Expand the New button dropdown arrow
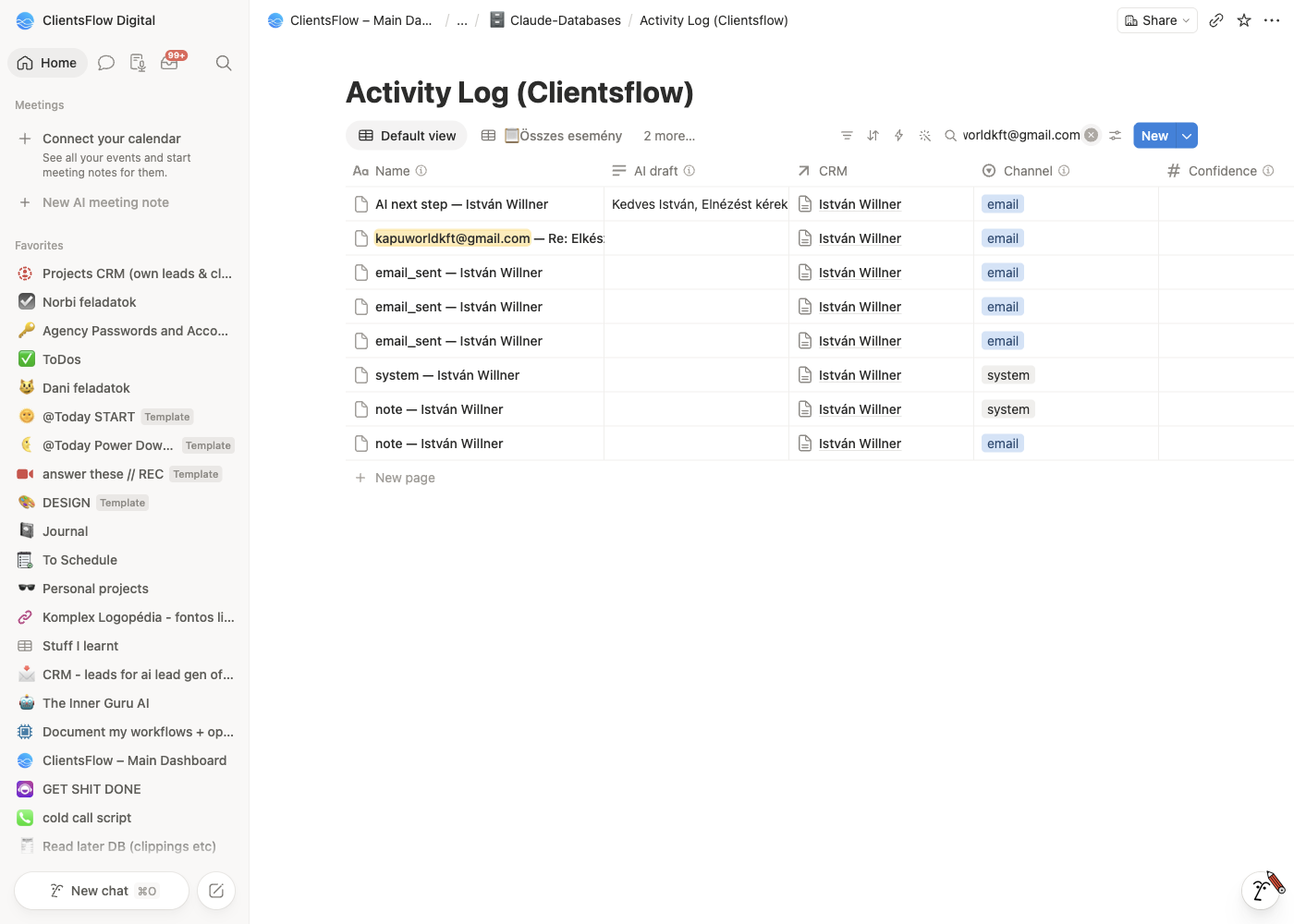The width and height of the screenshot is (1294, 924). (1187, 136)
